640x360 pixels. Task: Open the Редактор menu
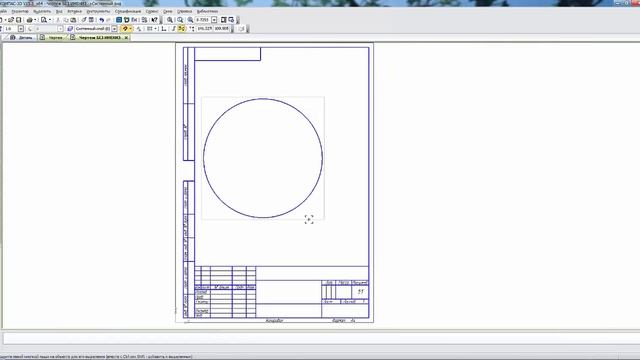[x=20, y=11]
